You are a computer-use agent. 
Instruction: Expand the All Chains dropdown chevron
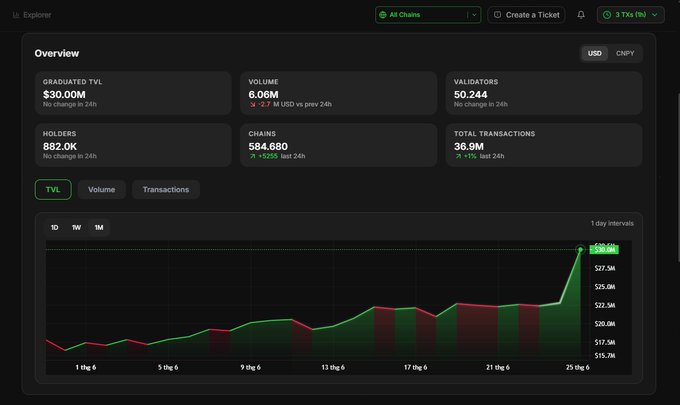coord(474,15)
